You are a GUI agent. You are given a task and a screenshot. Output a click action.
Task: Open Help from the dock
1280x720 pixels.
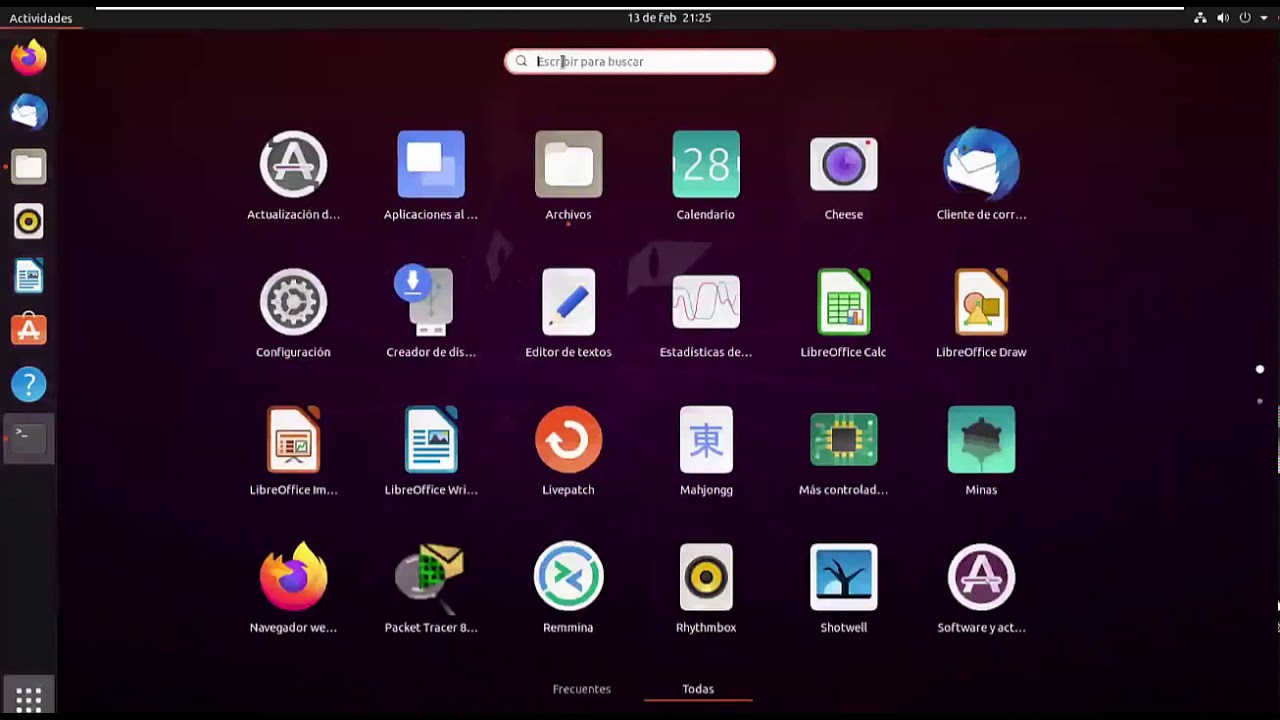click(28, 384)
